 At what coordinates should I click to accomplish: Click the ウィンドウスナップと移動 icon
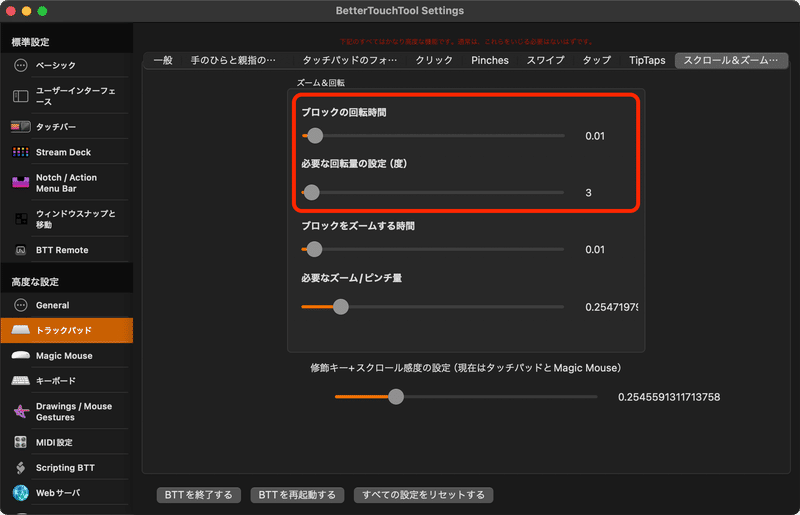point(21,219)
